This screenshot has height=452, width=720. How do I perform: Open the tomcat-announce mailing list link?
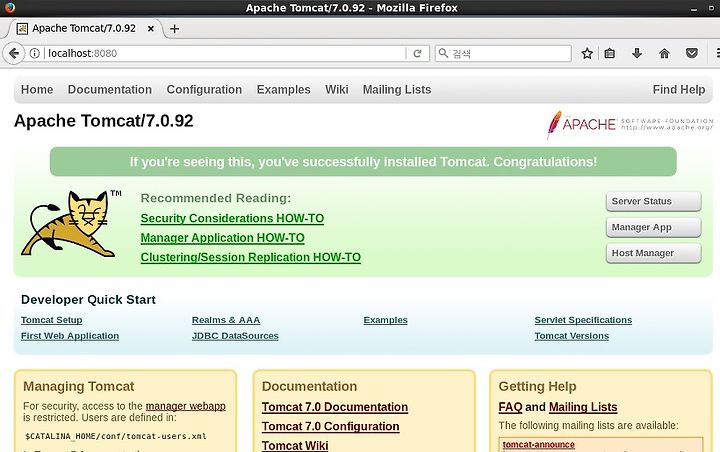(x=538, y=445)
